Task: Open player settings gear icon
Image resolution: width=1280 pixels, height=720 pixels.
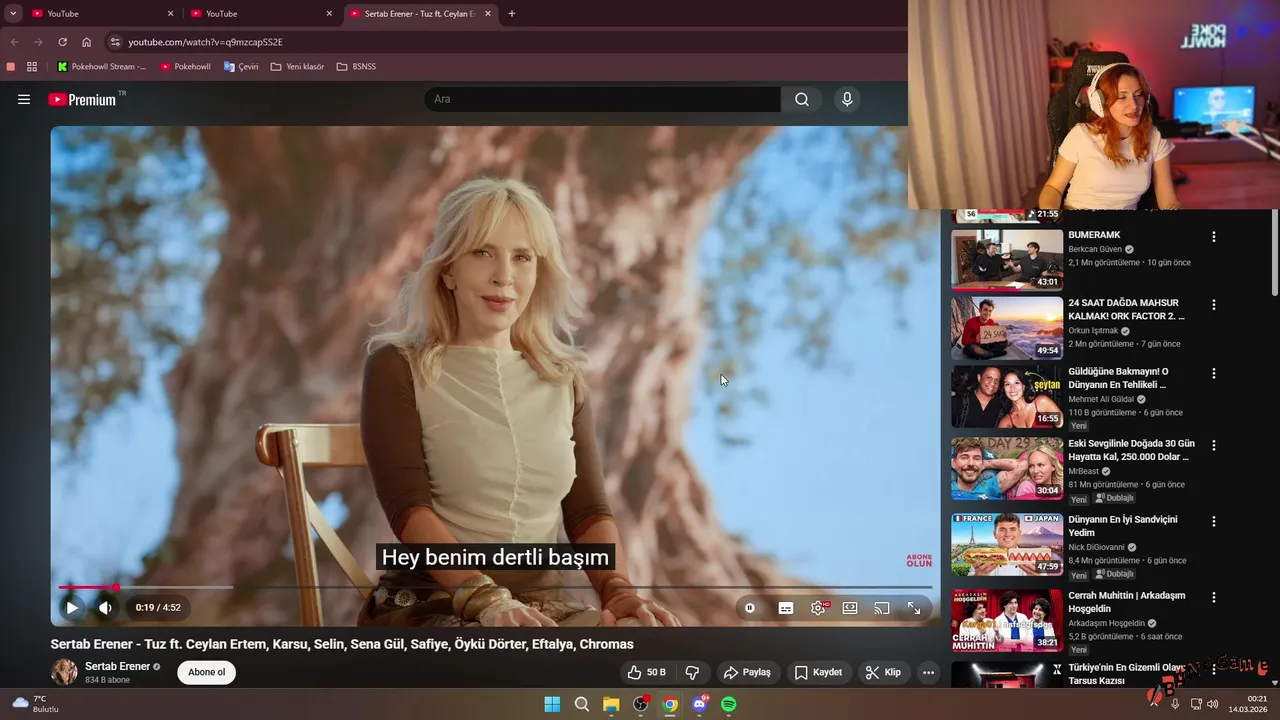Action: 818,608
